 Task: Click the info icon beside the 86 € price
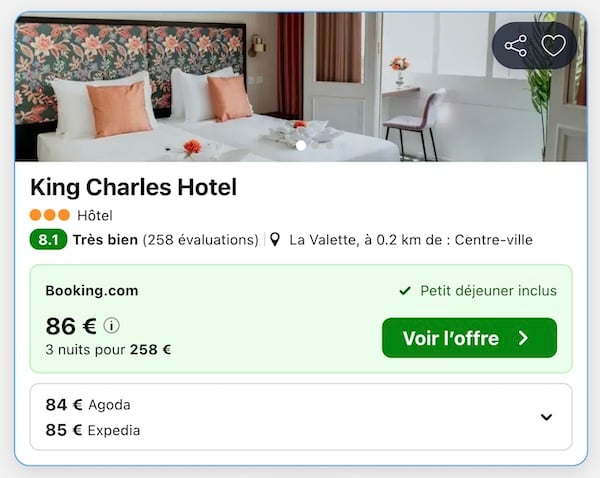pos(112,325)
